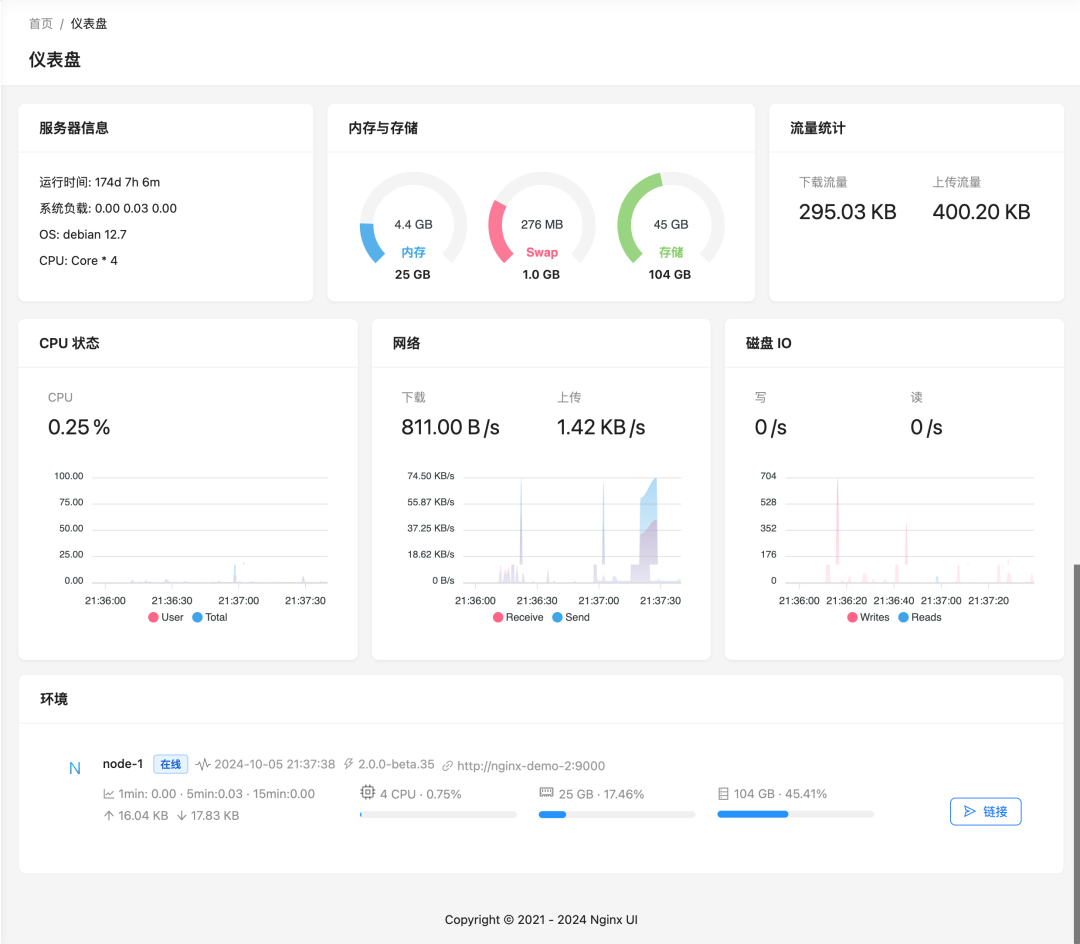The height and width of the screenshot is (944, 1080).
Task: Click the node-1 disk usage progress bar
Action: click(796, 815)
